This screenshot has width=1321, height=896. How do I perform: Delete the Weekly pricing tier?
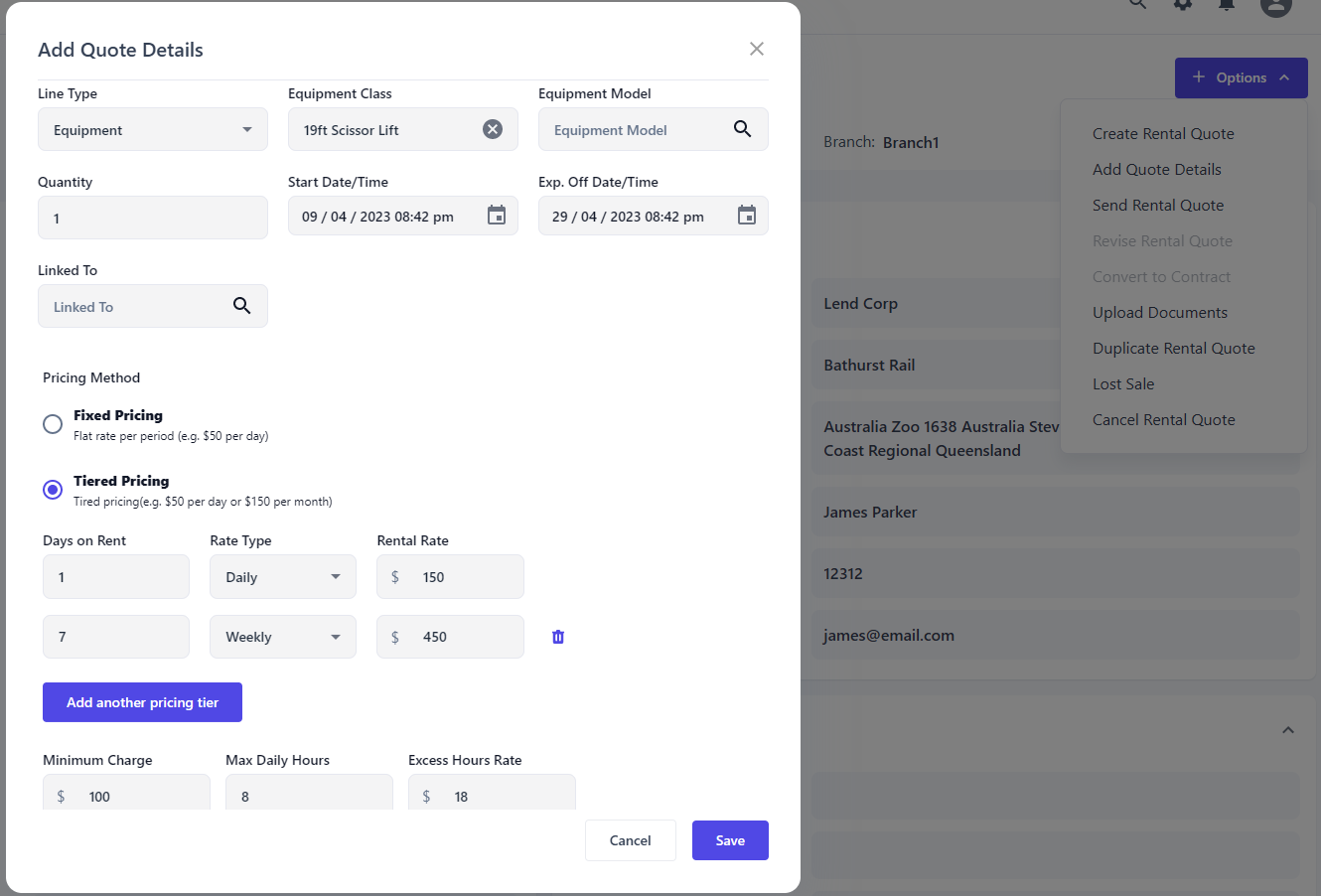pos(558,637)
